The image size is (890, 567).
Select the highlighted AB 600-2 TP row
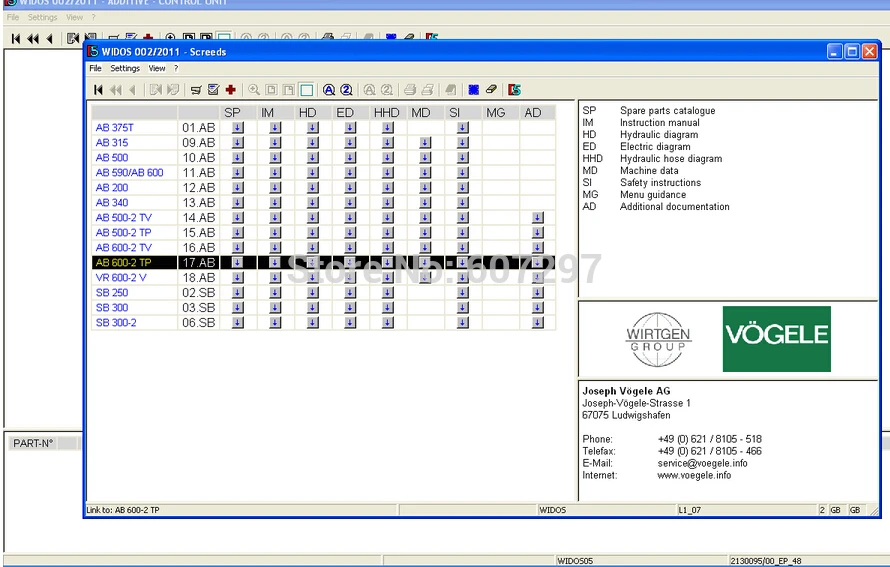tap(324, 262)
